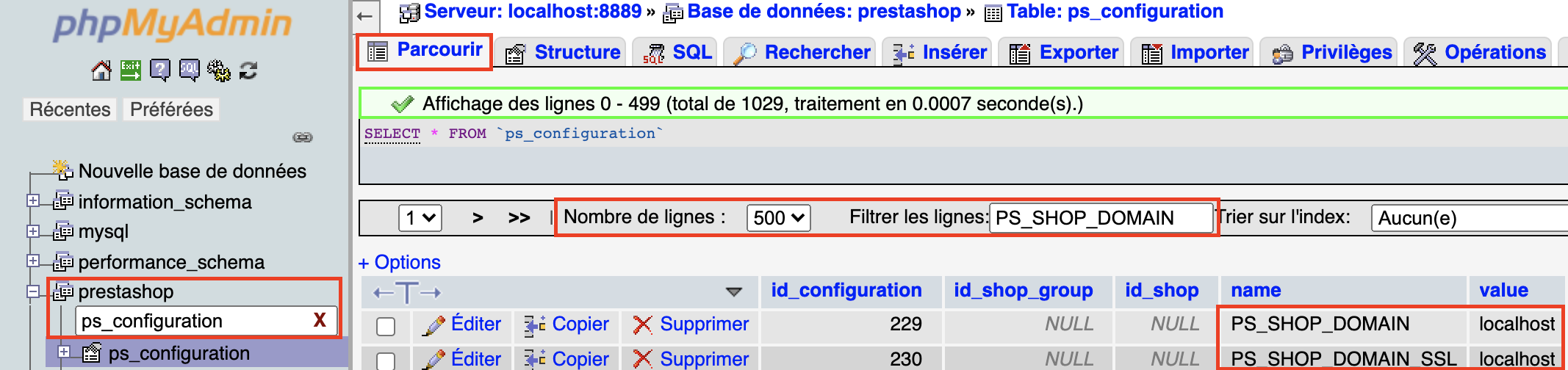
Task: Sort by name column header
Action: click(x=1256, y=291)
